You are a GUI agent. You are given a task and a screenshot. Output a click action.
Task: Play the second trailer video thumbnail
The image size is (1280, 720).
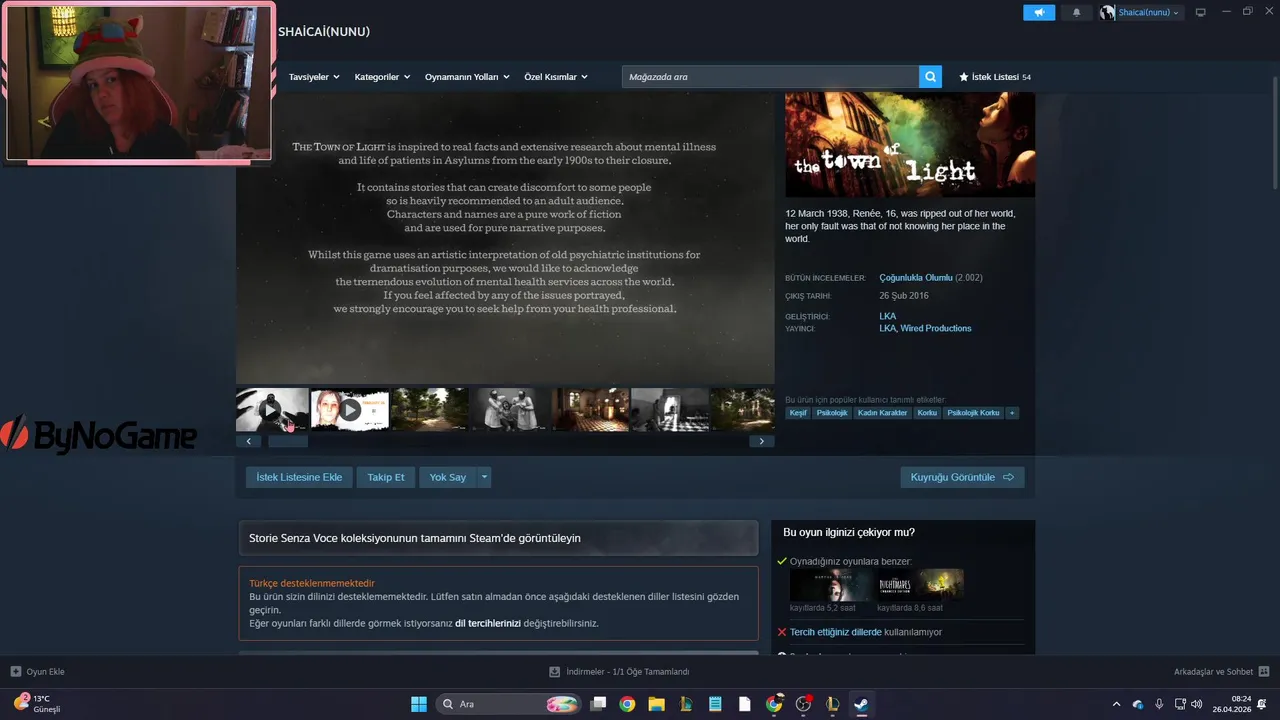[x=349, y=409]
